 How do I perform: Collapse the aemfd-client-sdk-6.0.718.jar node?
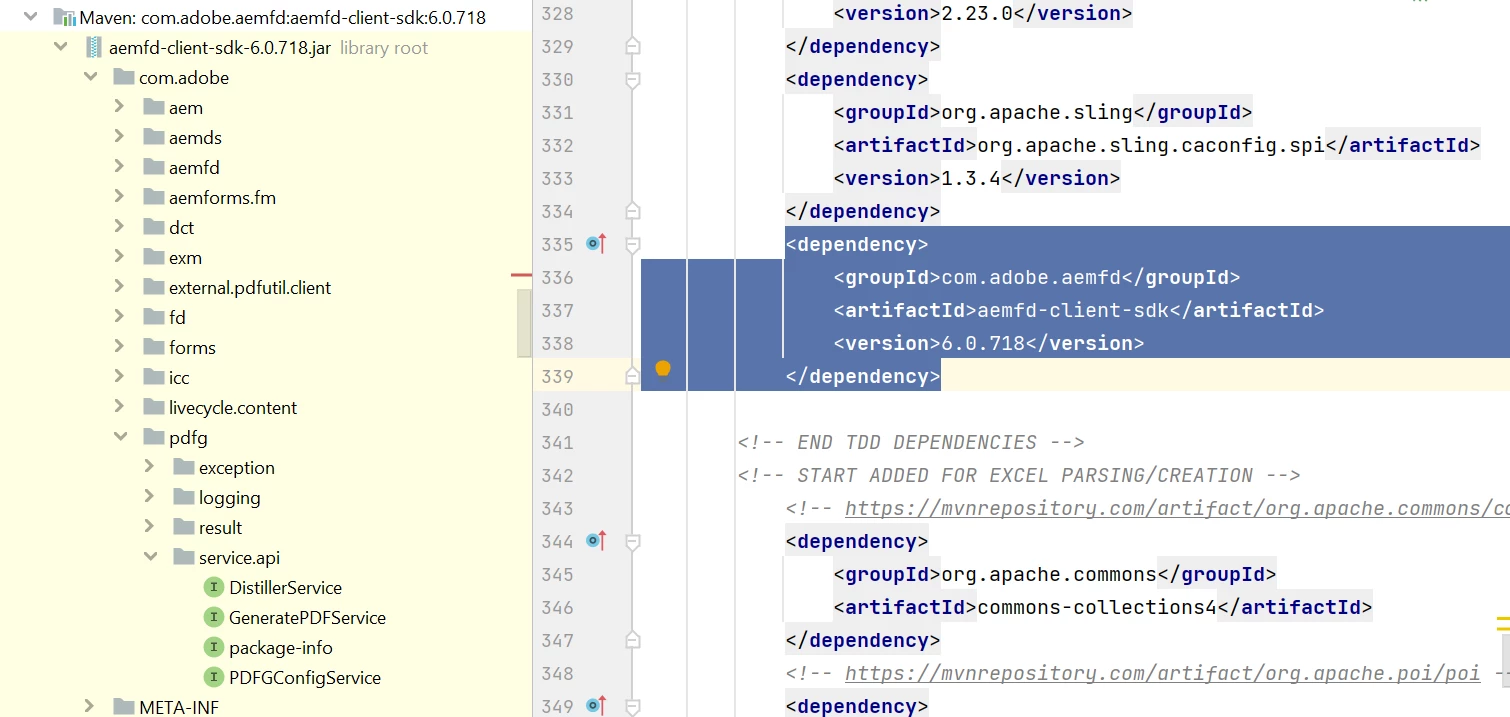pos(61,47)
